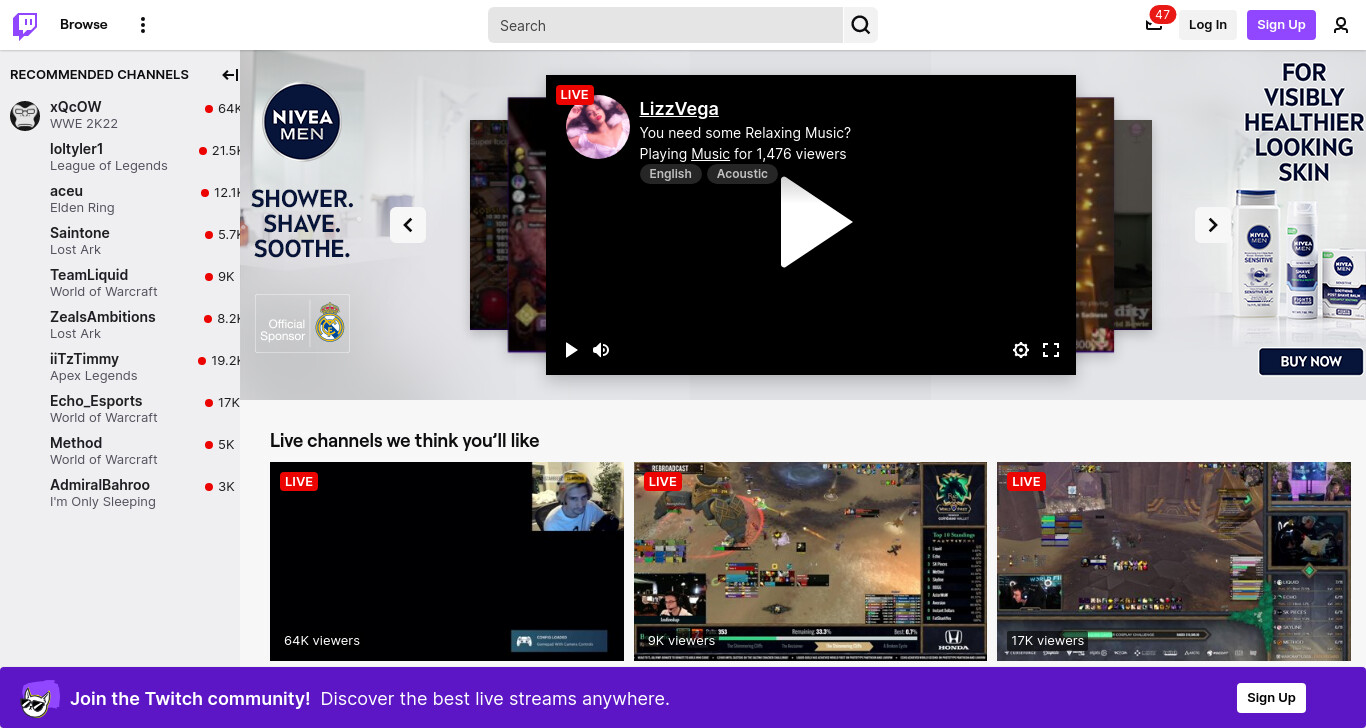Show the previous carousel stream
This screenshot has width=1366, height=728.
point(408,225)
